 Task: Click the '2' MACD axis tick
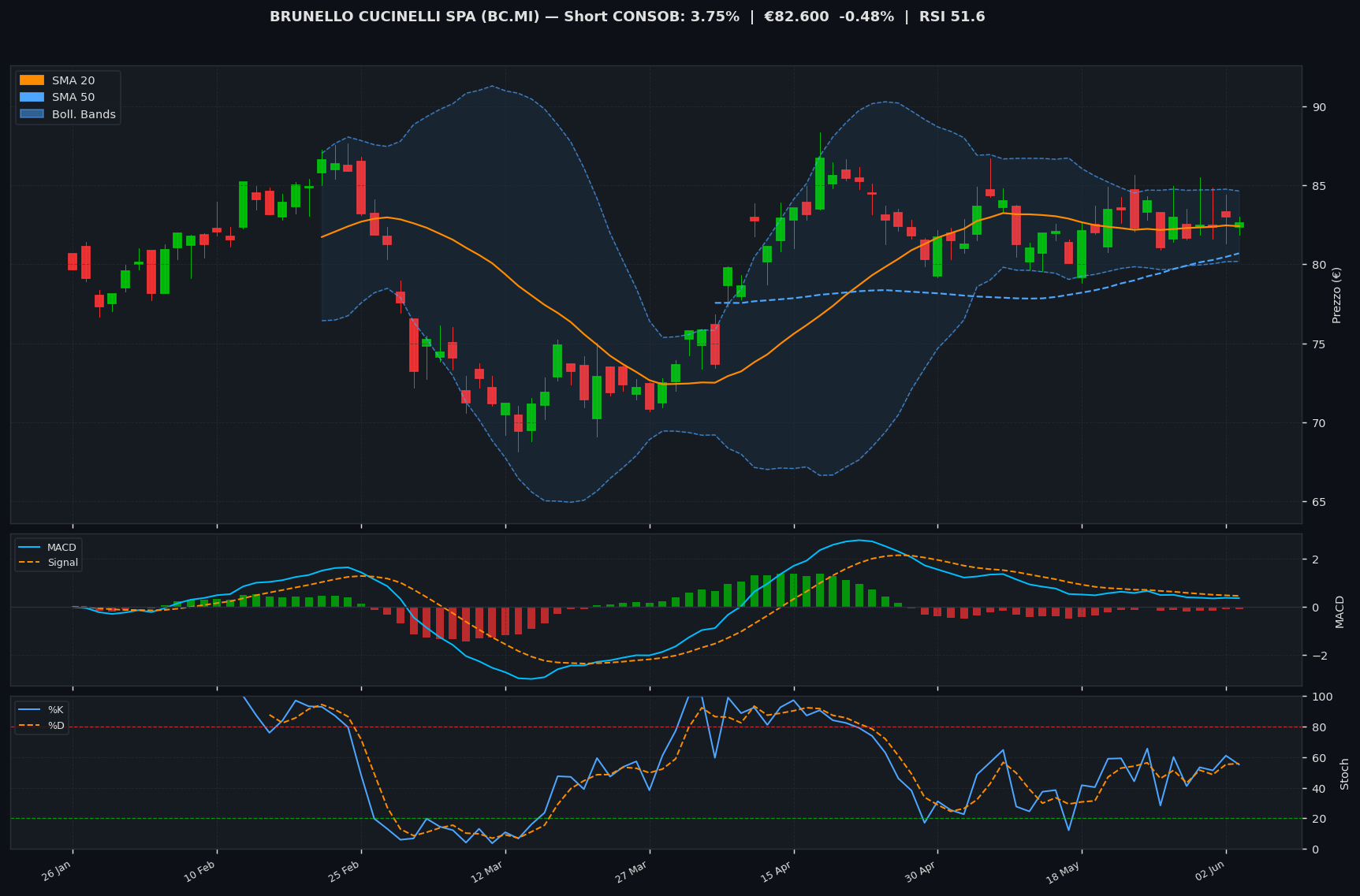tap(1314, 560)
